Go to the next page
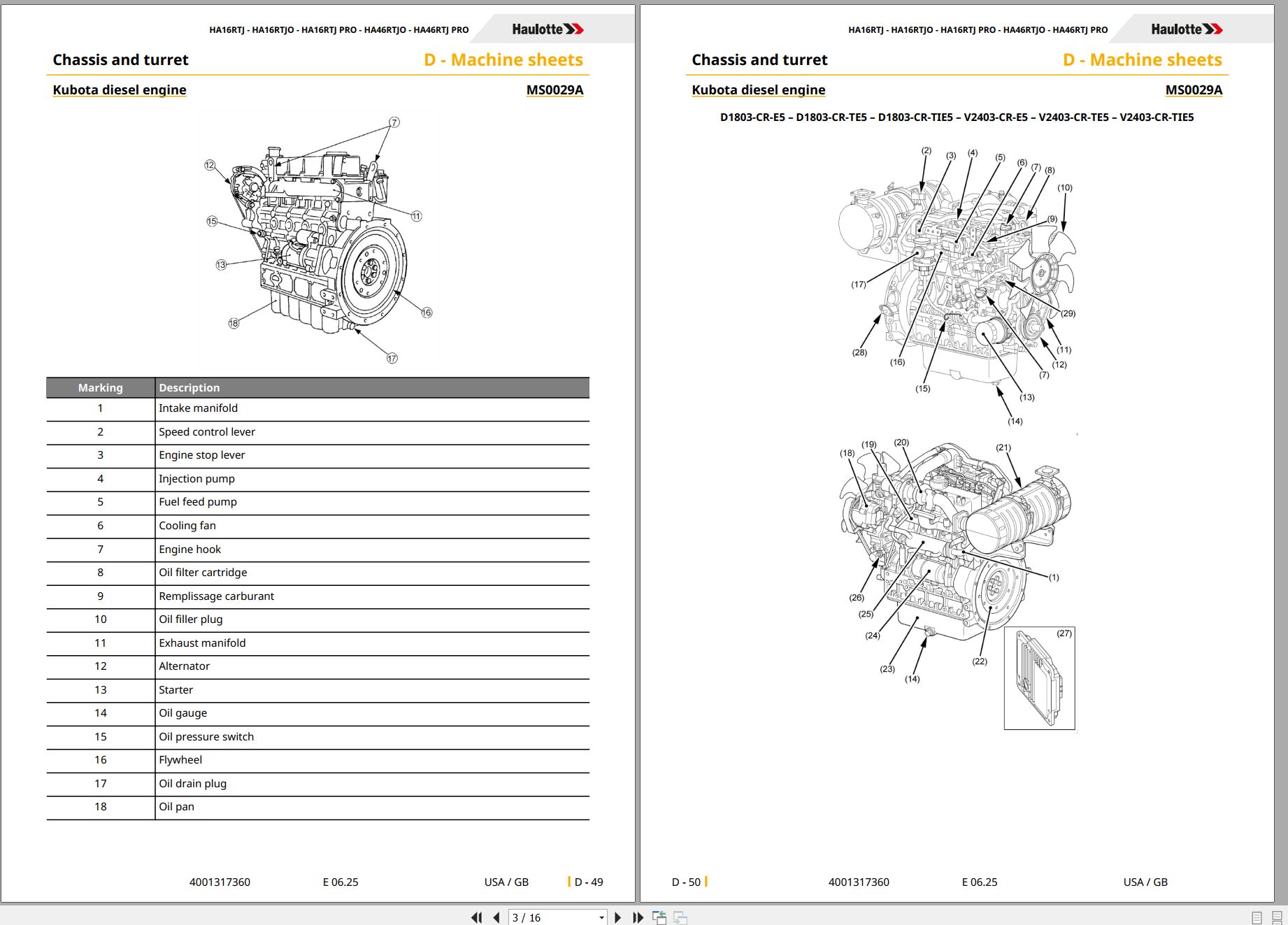Screen dimensions: 1288x925 617,917
